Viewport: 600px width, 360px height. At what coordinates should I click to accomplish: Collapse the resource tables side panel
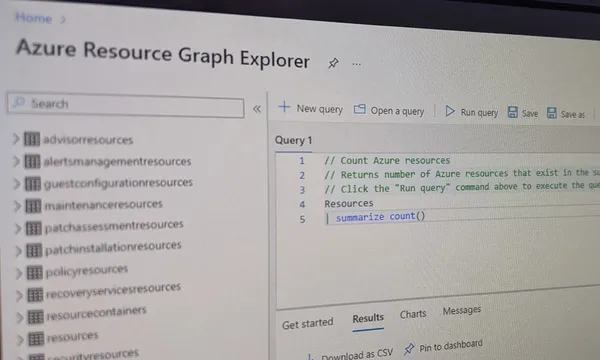coord(257,109)
